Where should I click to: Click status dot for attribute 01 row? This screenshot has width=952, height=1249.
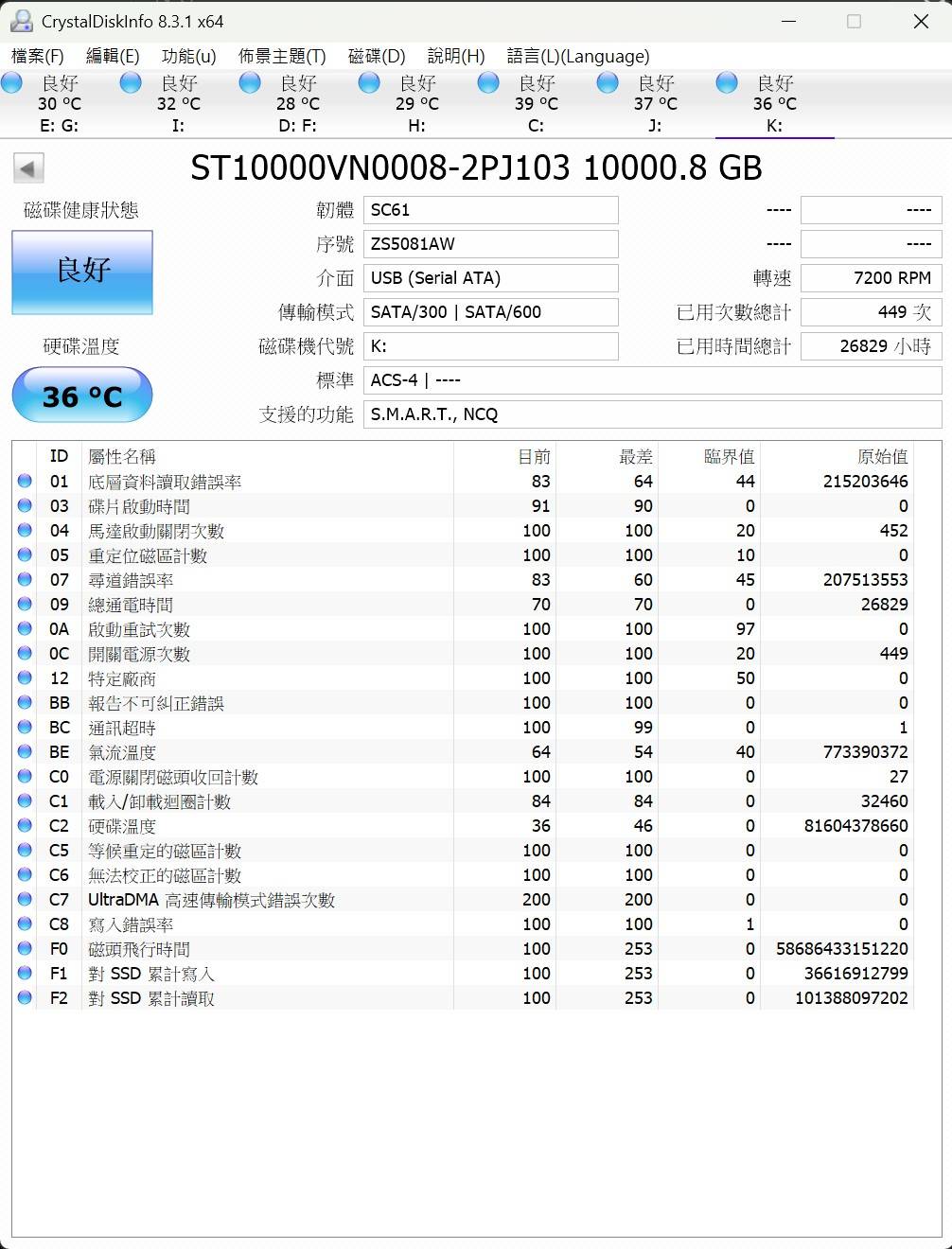click(x=25, y=482)
